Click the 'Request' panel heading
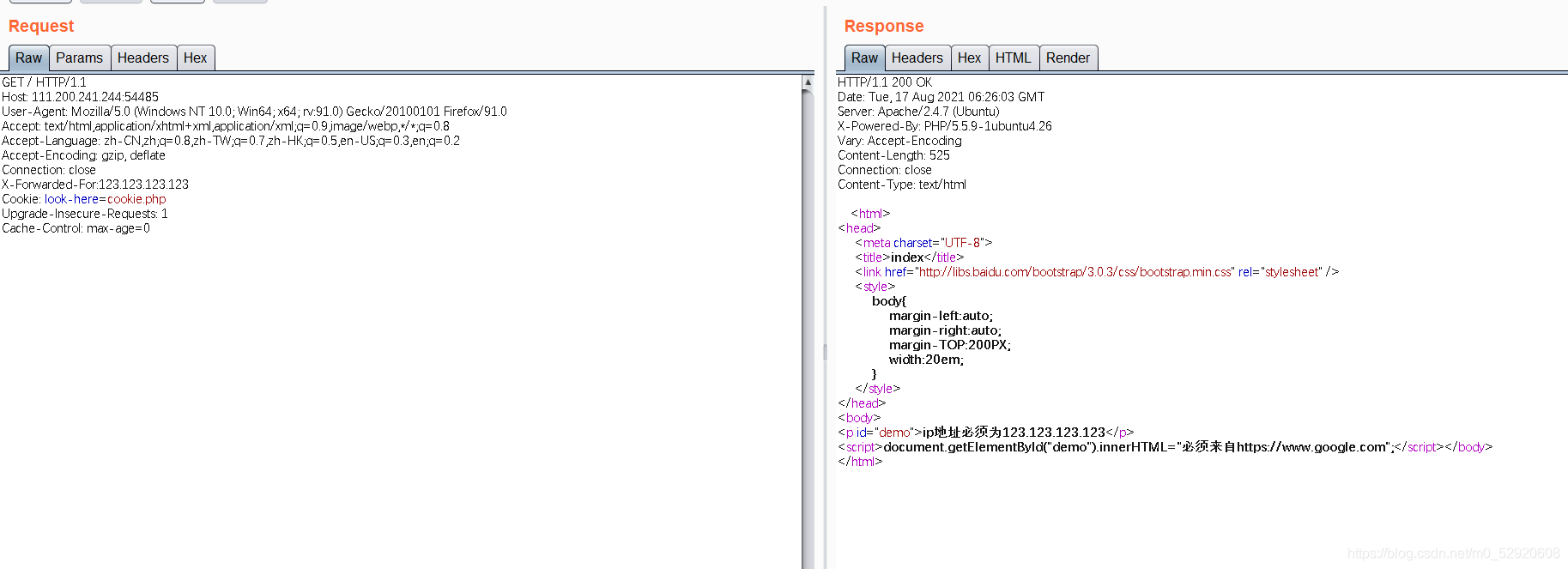 pos(41,27)
